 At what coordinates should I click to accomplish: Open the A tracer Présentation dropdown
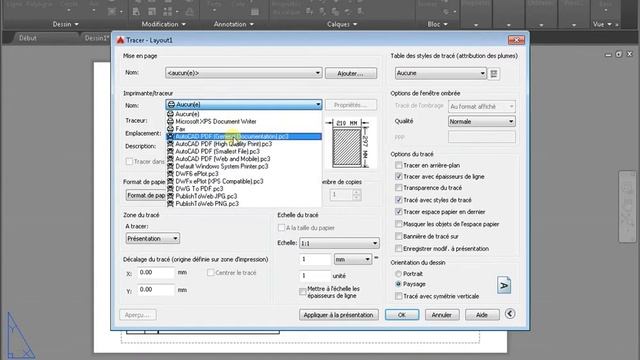coord(152,238)
